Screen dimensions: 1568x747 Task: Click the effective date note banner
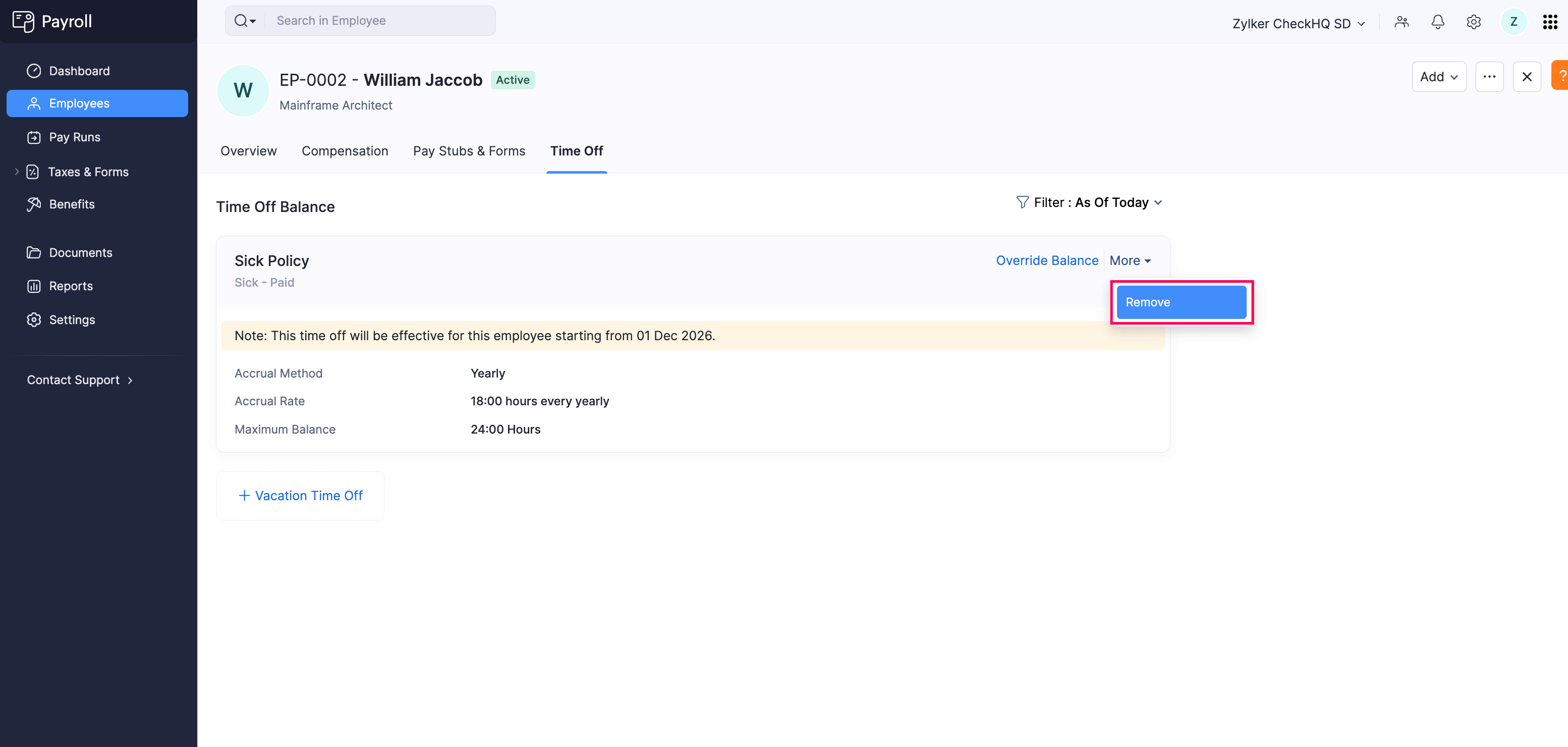pyautogui.click(x=693, y=336)
